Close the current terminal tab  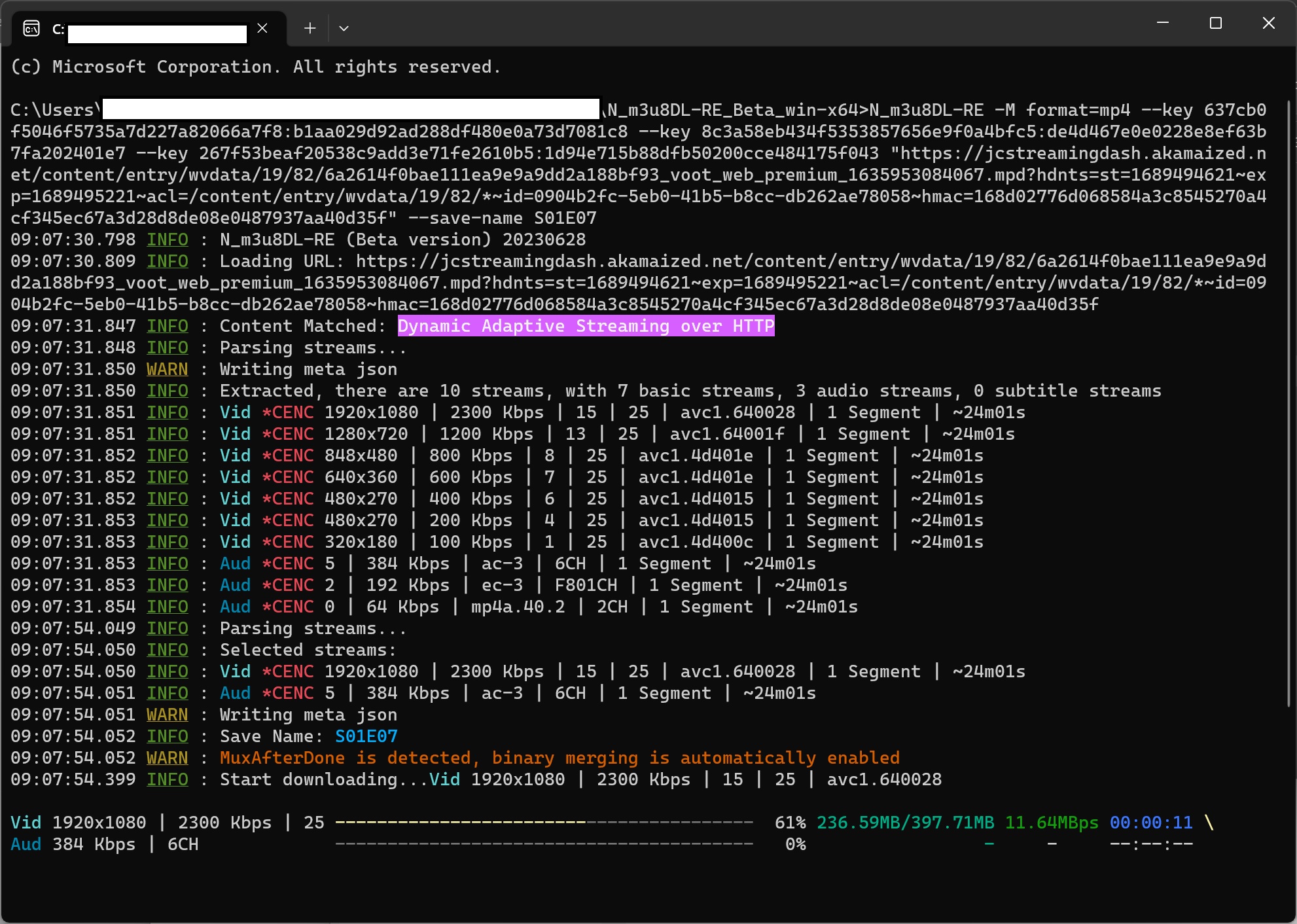[x=262, y=28]
